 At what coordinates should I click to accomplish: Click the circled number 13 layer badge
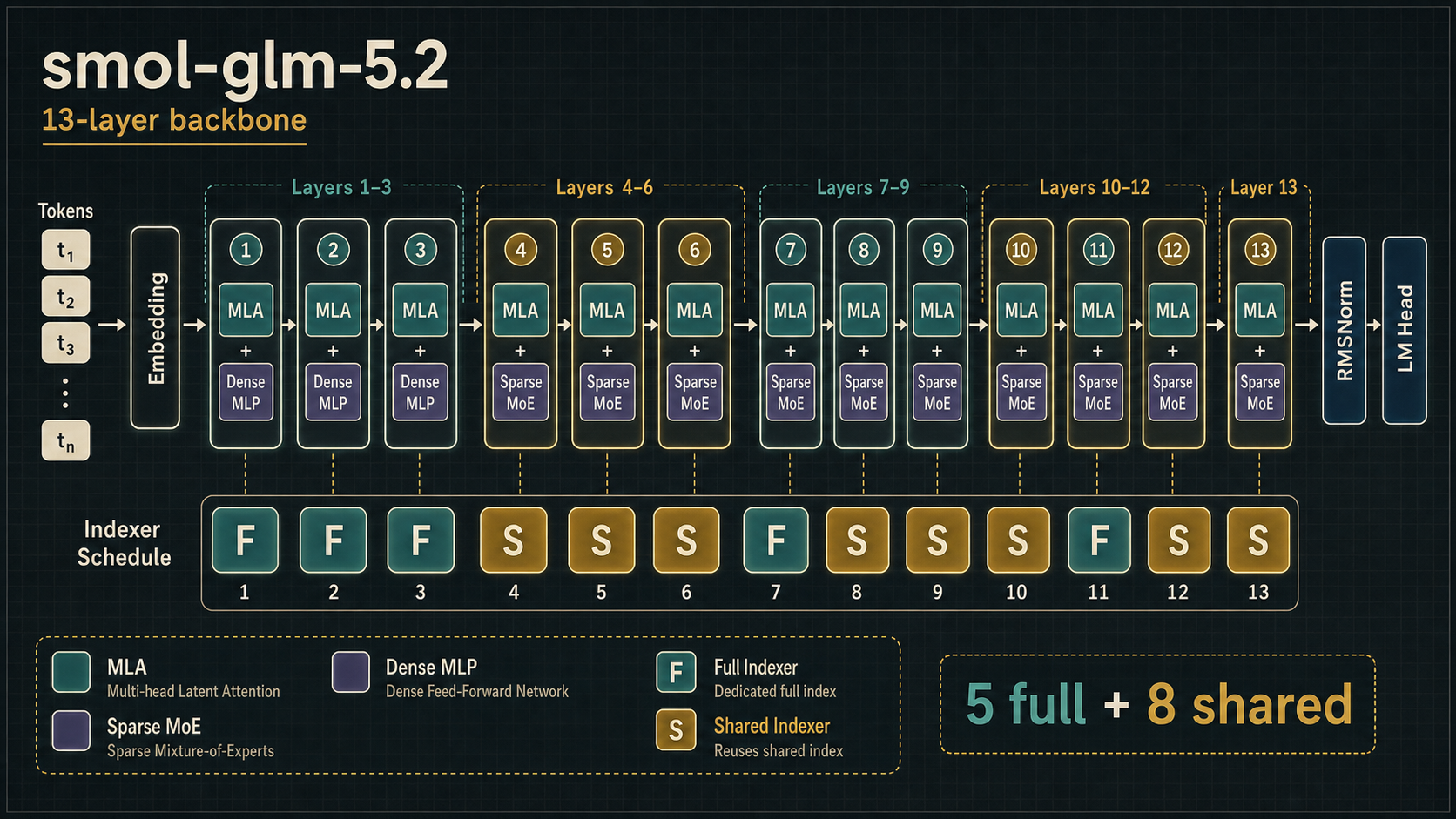[x=1260, y=251]
